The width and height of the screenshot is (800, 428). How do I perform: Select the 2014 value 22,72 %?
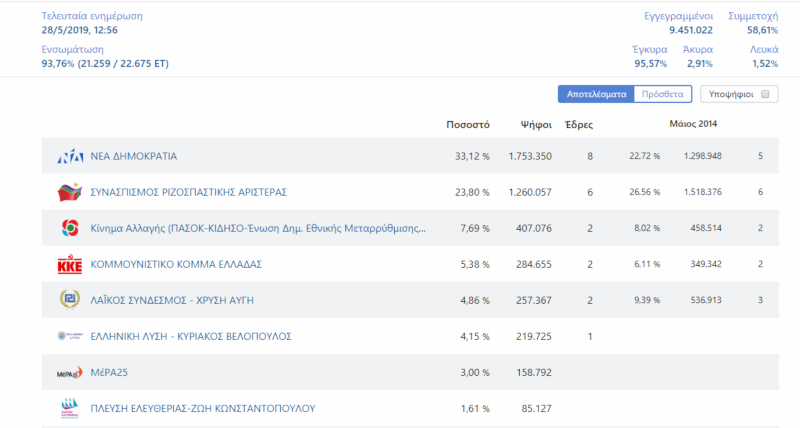pos(644,156)
